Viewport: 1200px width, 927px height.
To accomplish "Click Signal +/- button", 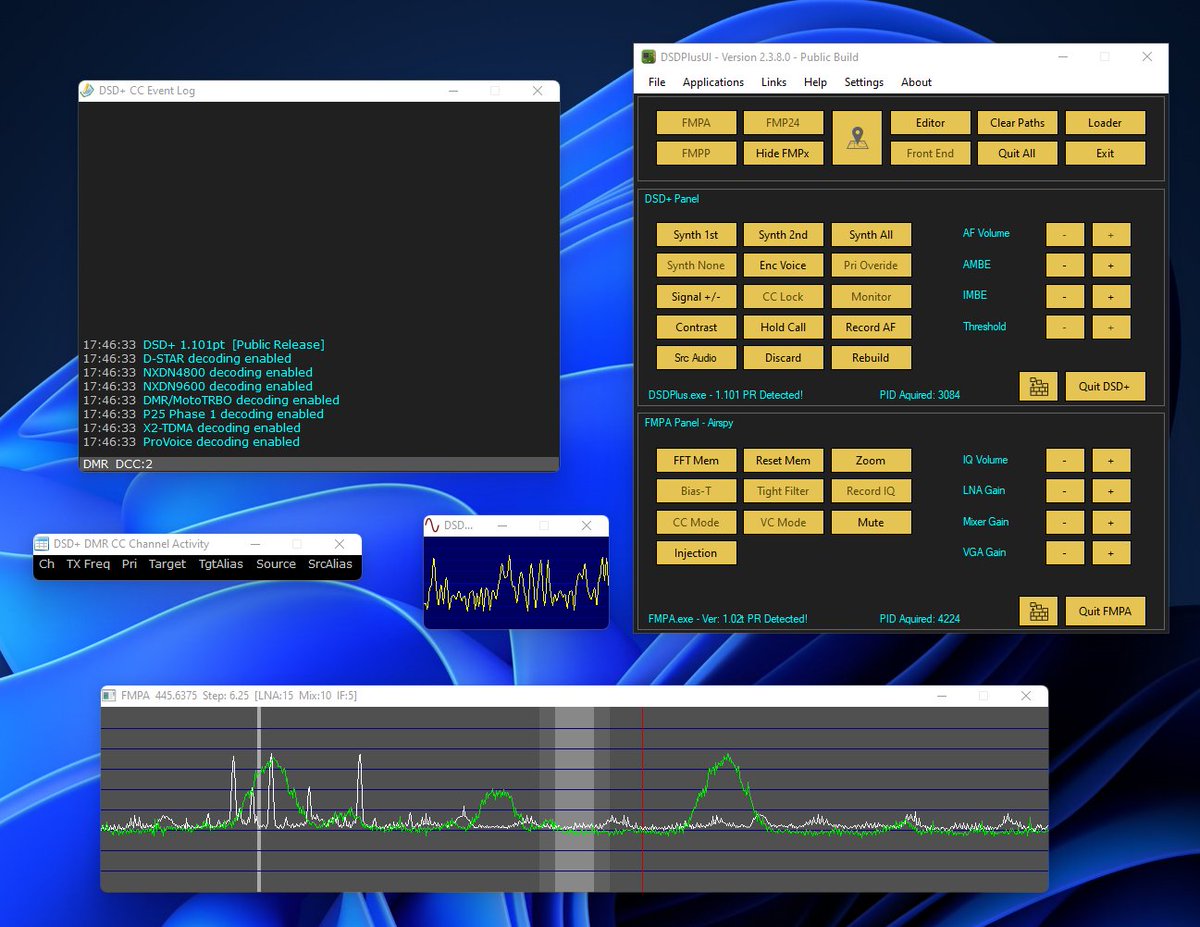I will click(696, 296).
